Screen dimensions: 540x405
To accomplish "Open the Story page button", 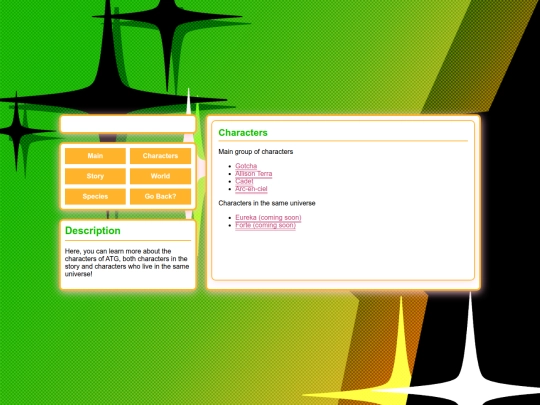I will coord(95,176).
